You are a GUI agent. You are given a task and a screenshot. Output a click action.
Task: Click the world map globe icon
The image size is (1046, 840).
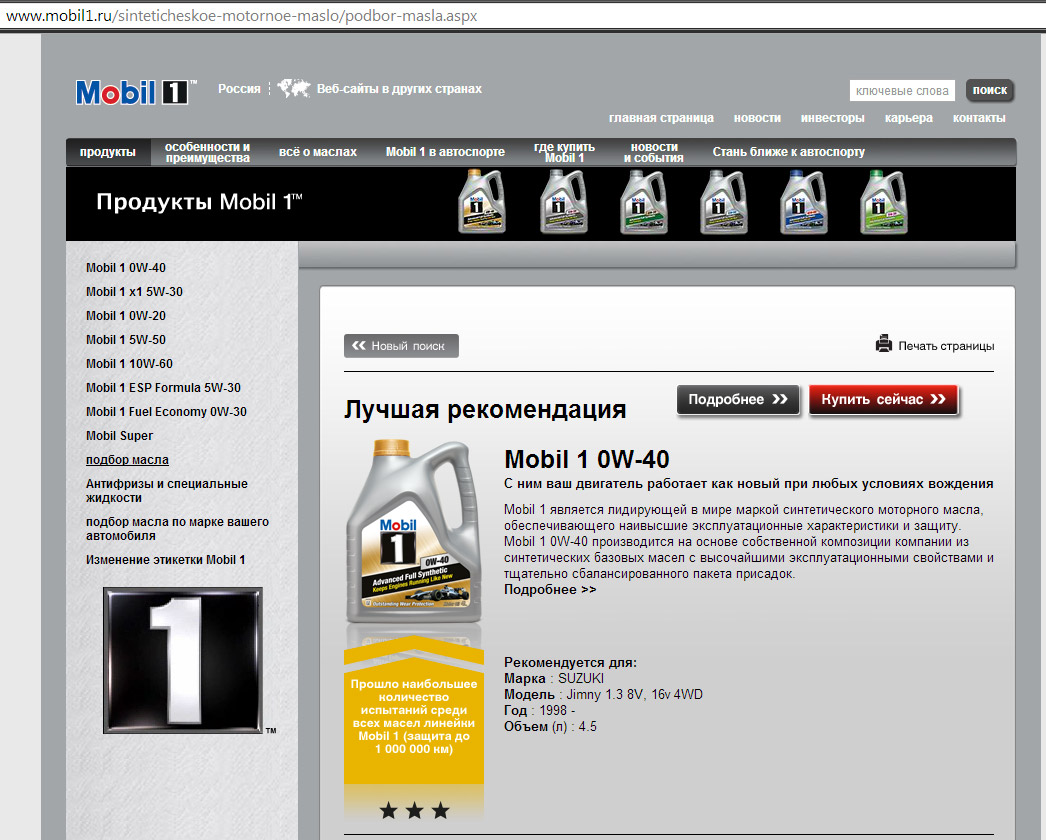pos(293,89)
